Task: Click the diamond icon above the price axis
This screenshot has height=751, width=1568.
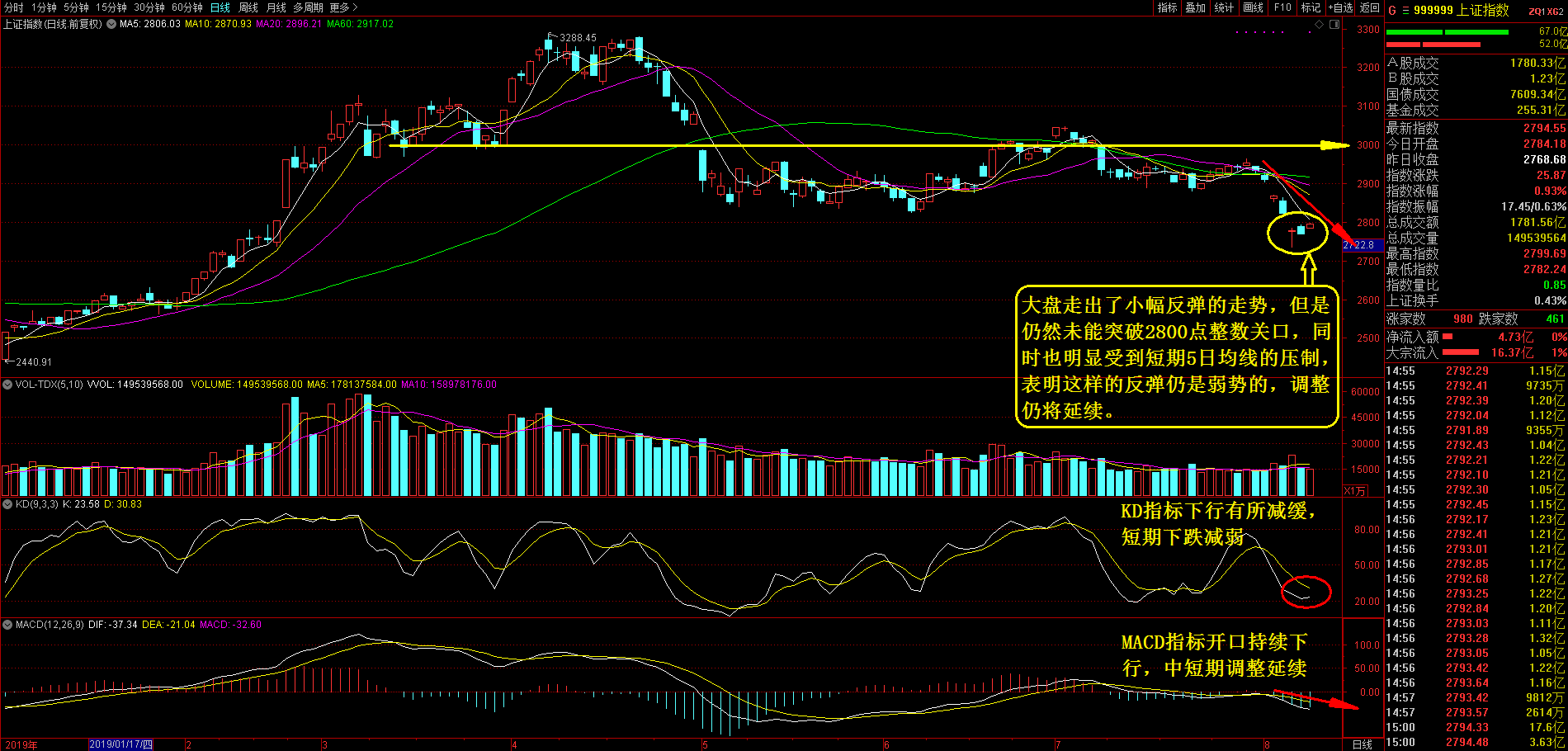Action: pyautogui.click(x=1319, y=25)
